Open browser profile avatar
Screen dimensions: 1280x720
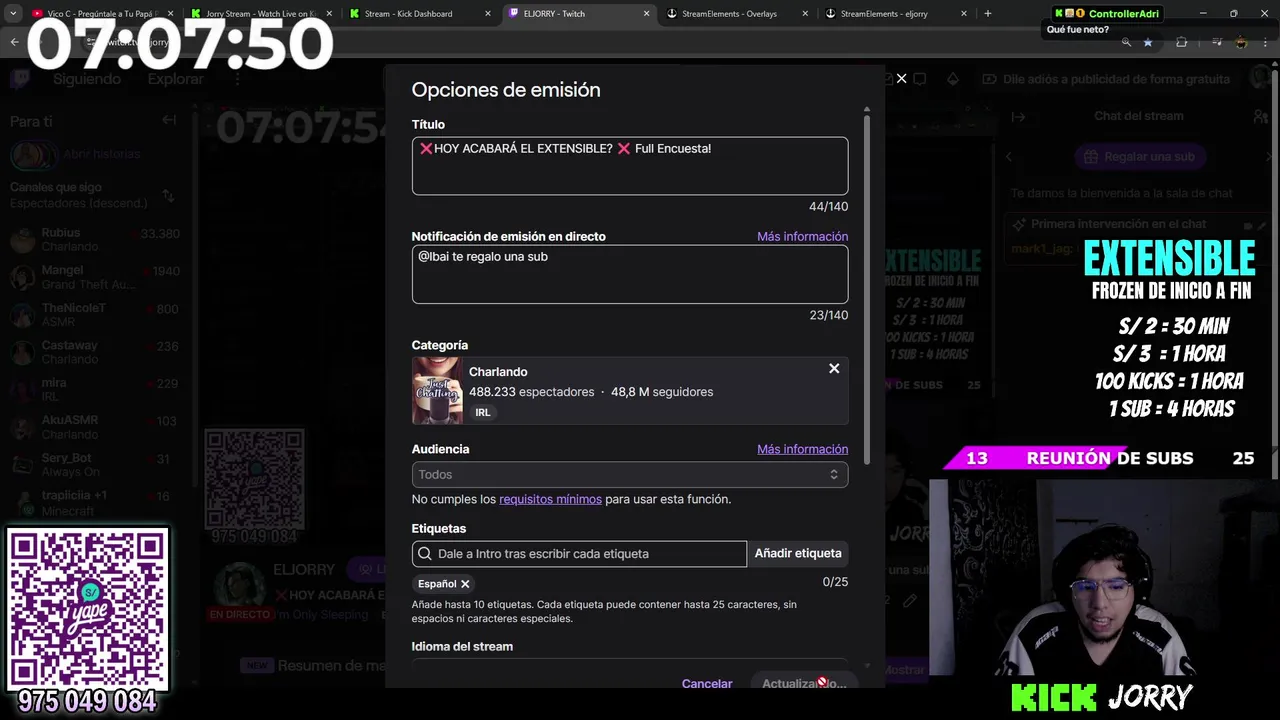coord(1241,42)
